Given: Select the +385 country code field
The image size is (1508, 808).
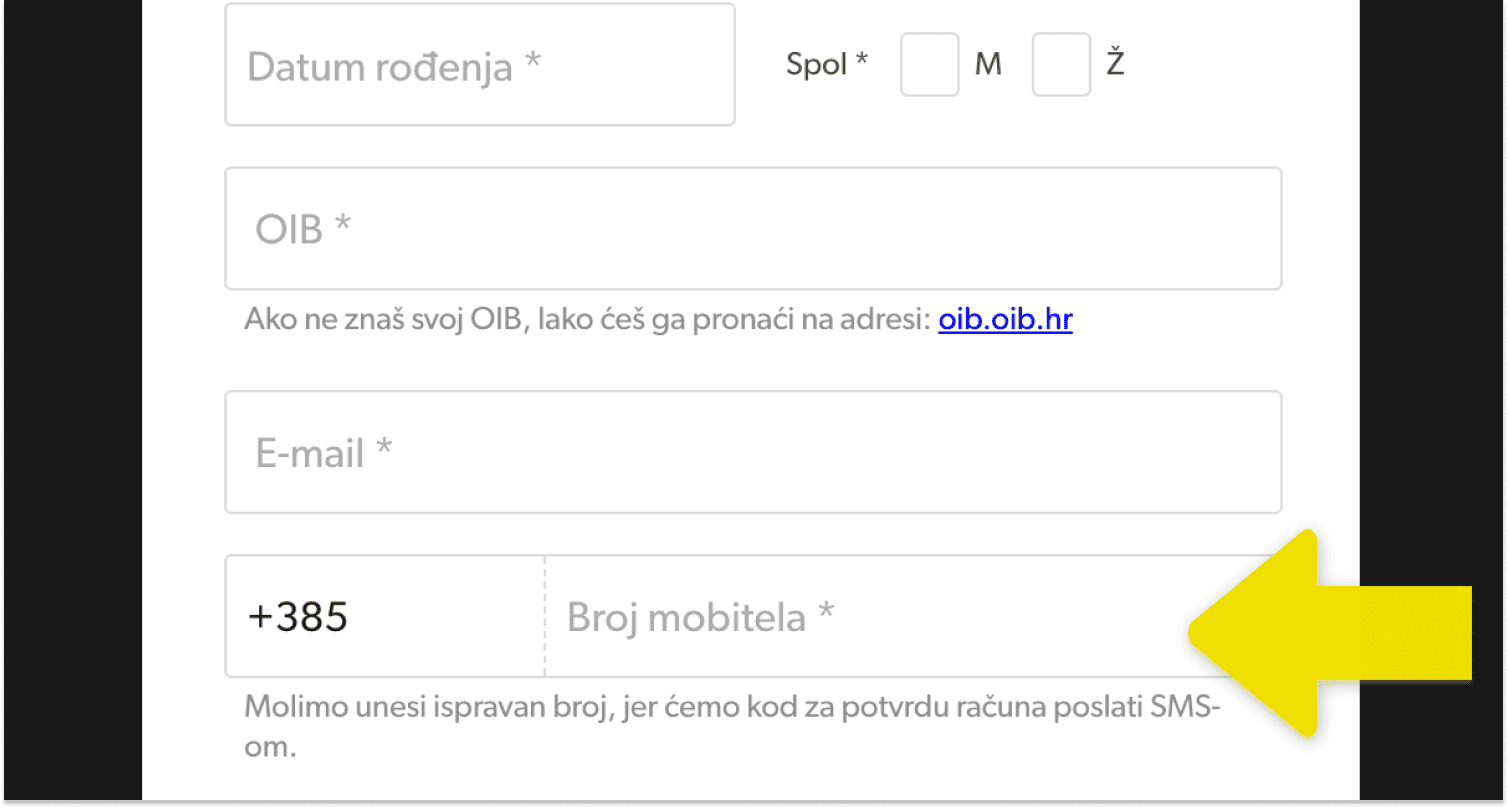Looking at the screenshot, I should click(x=385, y=616).
